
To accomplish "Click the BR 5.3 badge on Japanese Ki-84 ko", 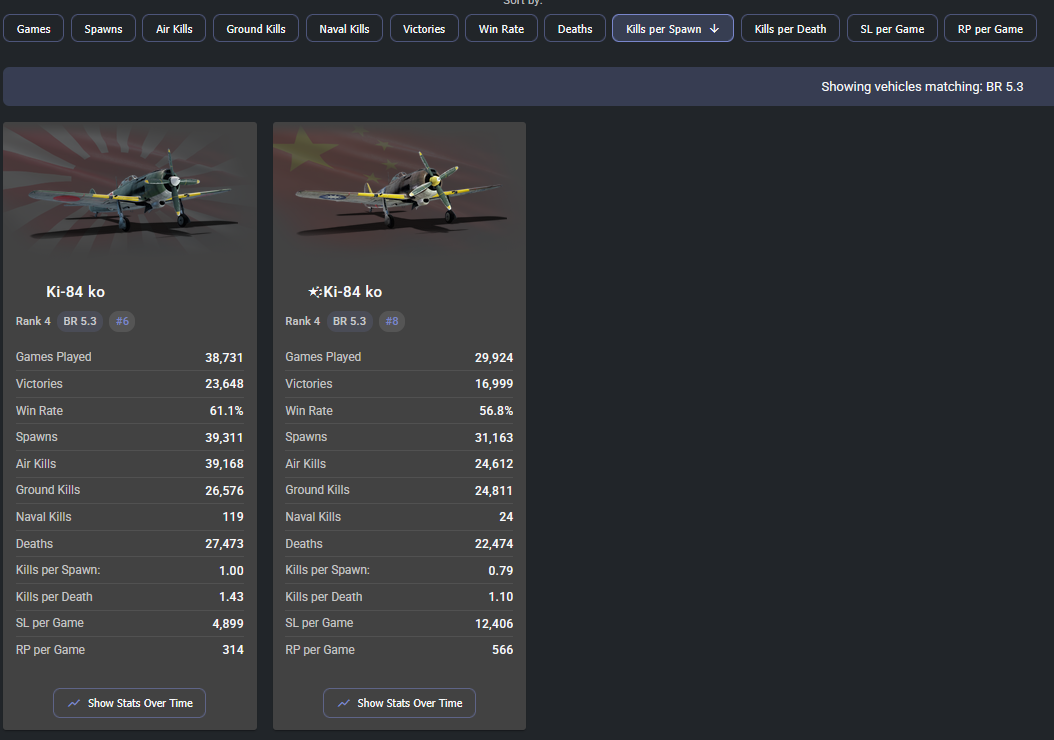I will click(x=80, y=321).
